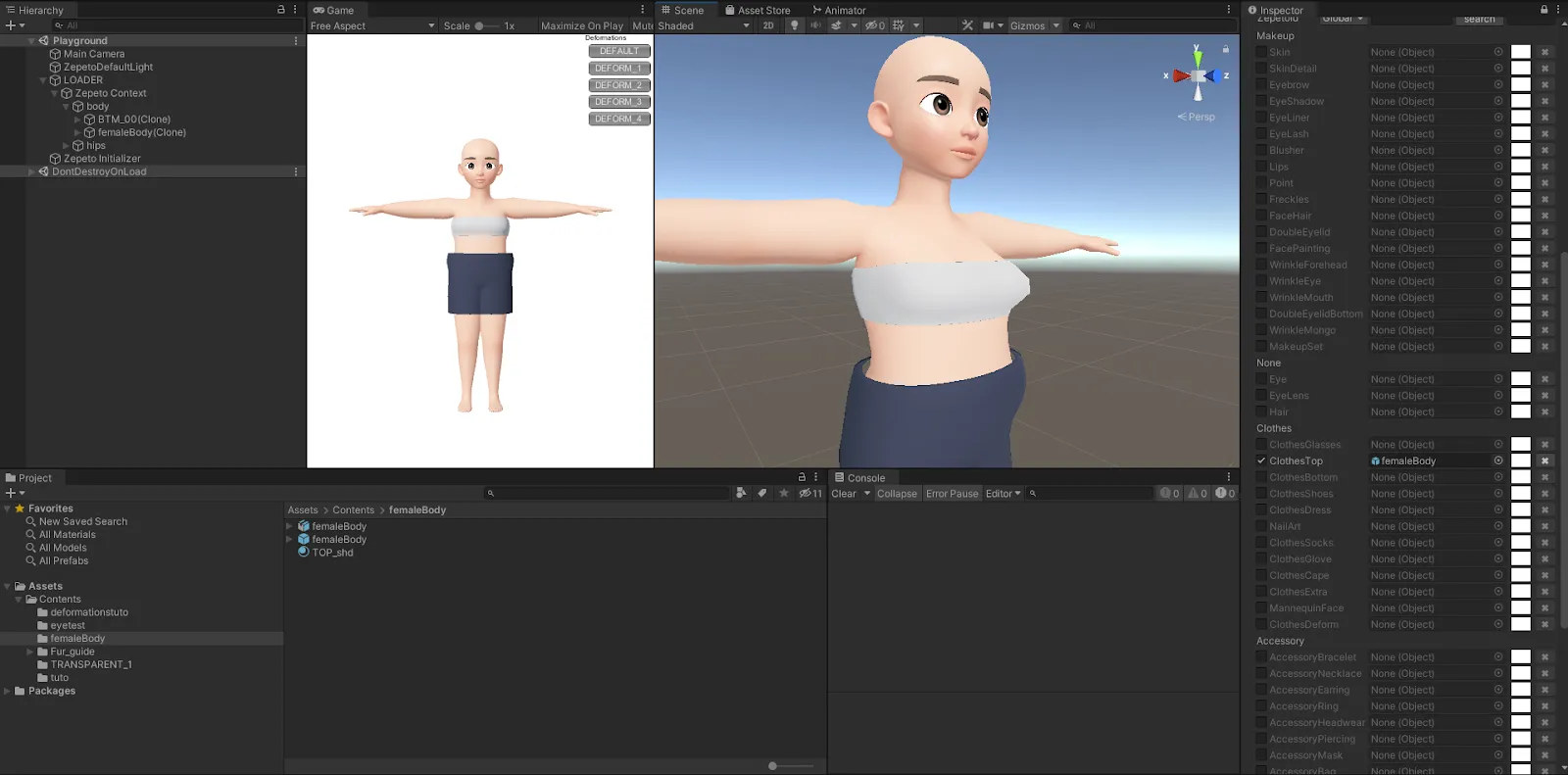
Task: Expand the Fur_guide folder
Action: (30, 652)
